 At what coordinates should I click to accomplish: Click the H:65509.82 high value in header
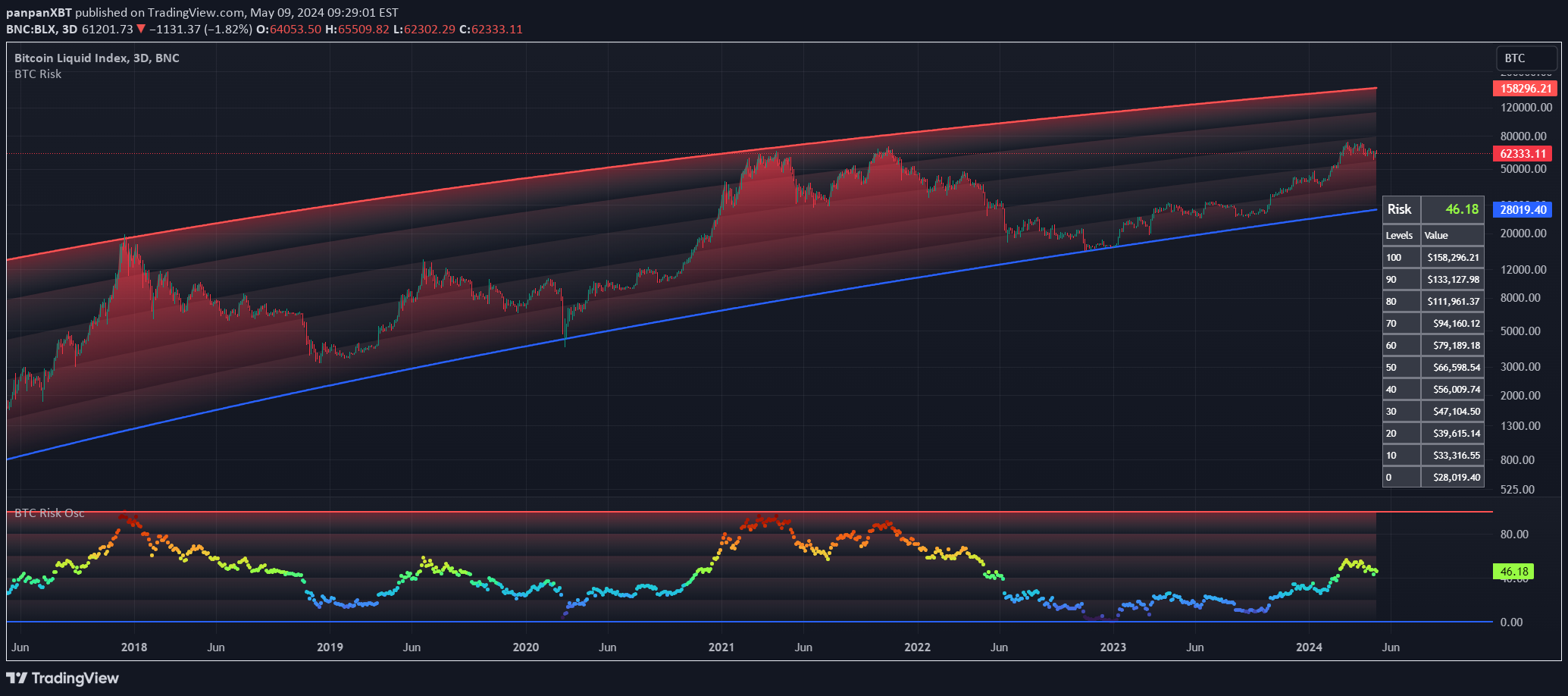click(x=357, y=29)
